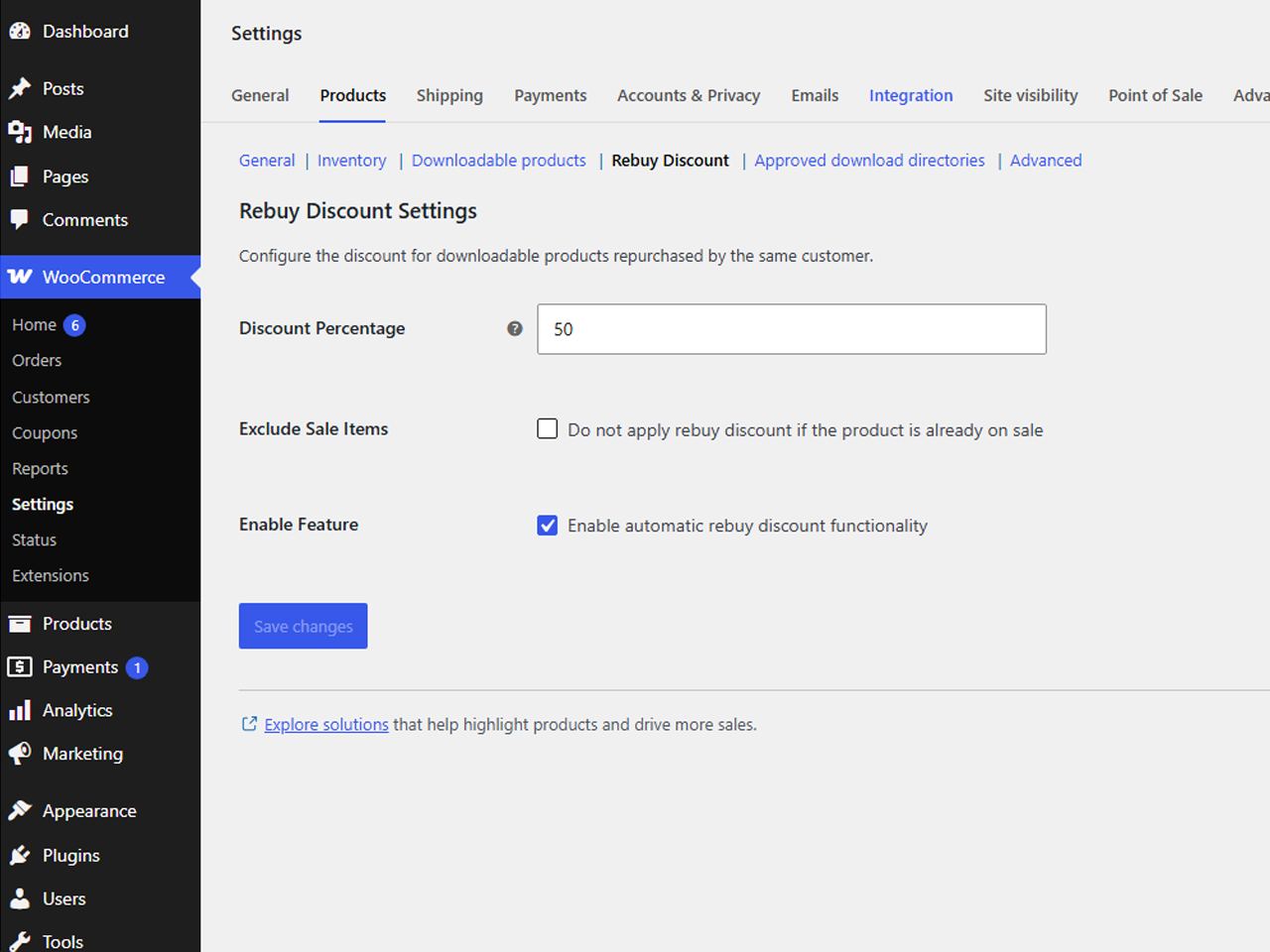This screenshot has height=952, width=1270.
Task: Open the Payments settings tab
Action: 551,95
